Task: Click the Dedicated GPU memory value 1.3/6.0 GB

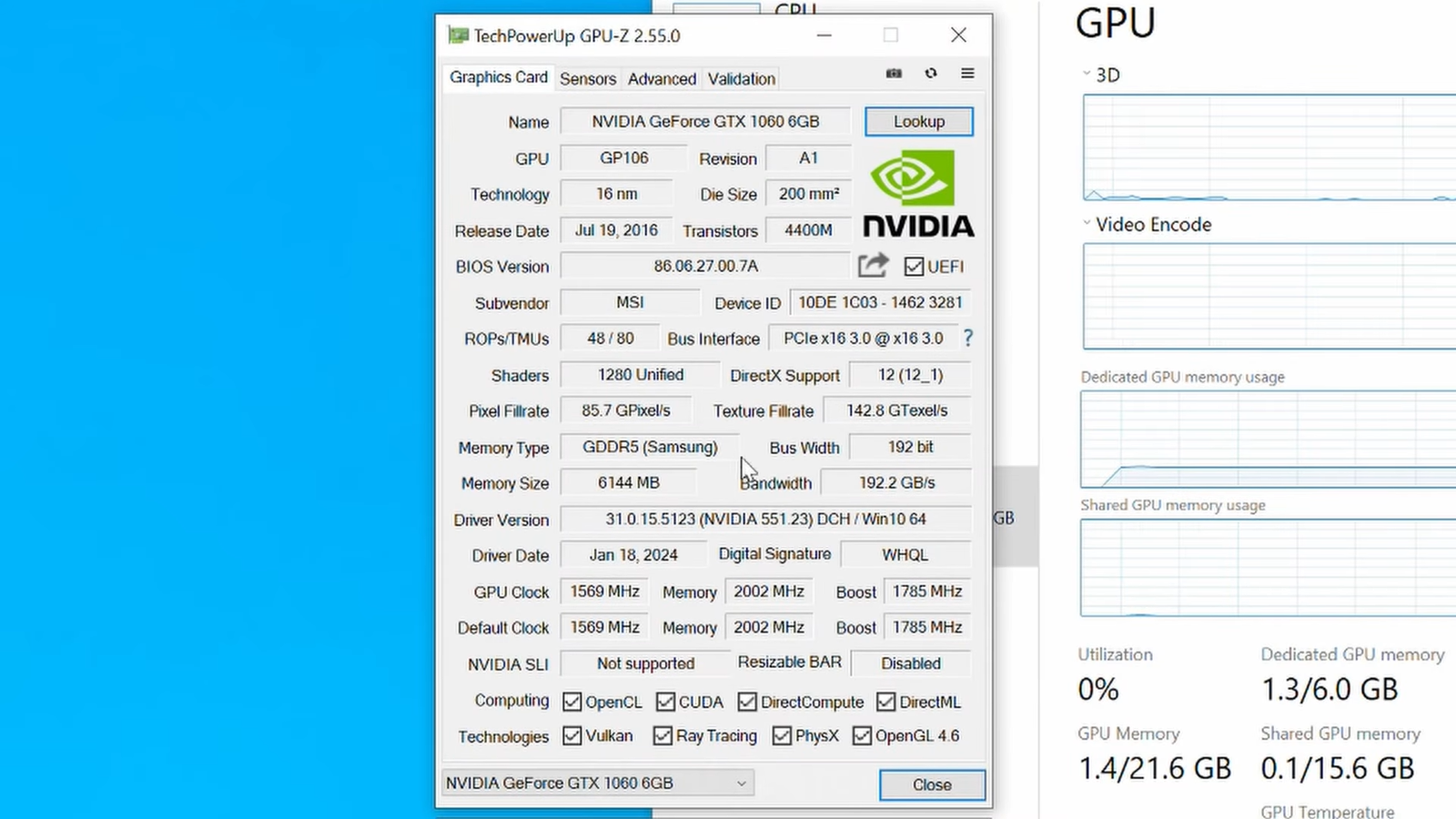Action: [x=1330, y=689]
